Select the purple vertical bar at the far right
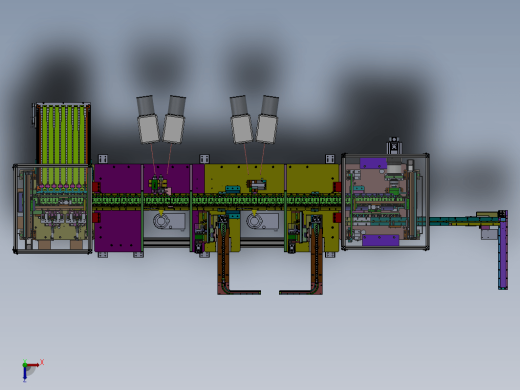 (x=503, y=250)
